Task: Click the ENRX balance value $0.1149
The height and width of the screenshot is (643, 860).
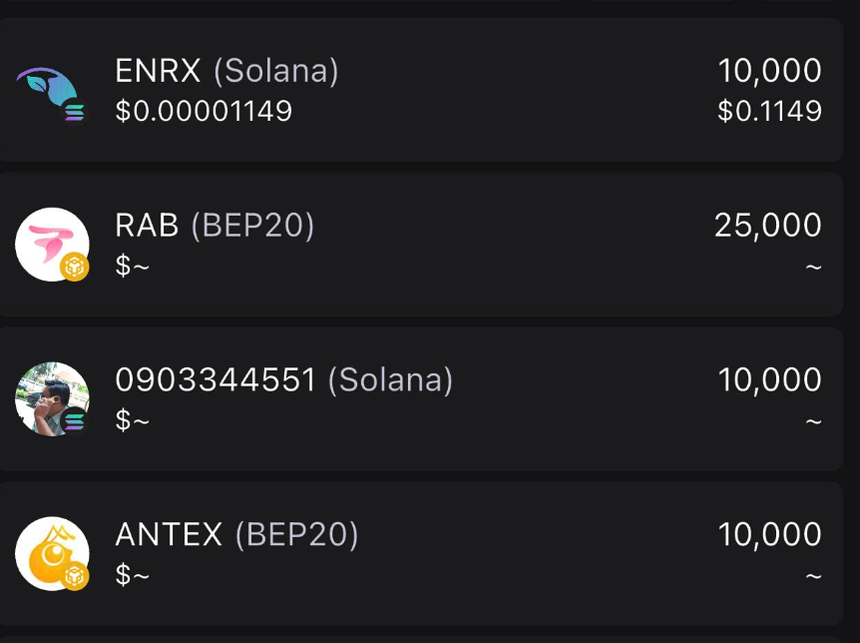Action: coord(769,111)
